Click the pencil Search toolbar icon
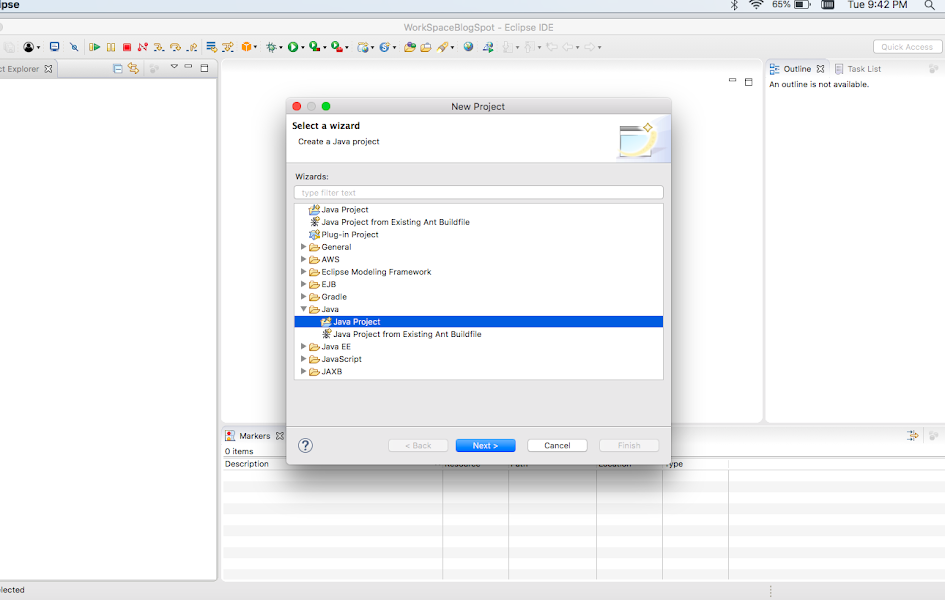The image size is (945, 600). (x=443, y=47)
